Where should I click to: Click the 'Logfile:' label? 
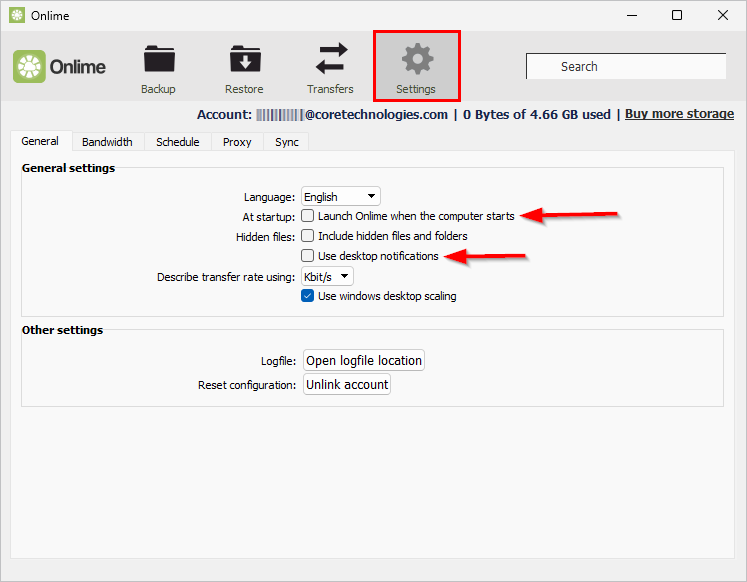(278, 361)
